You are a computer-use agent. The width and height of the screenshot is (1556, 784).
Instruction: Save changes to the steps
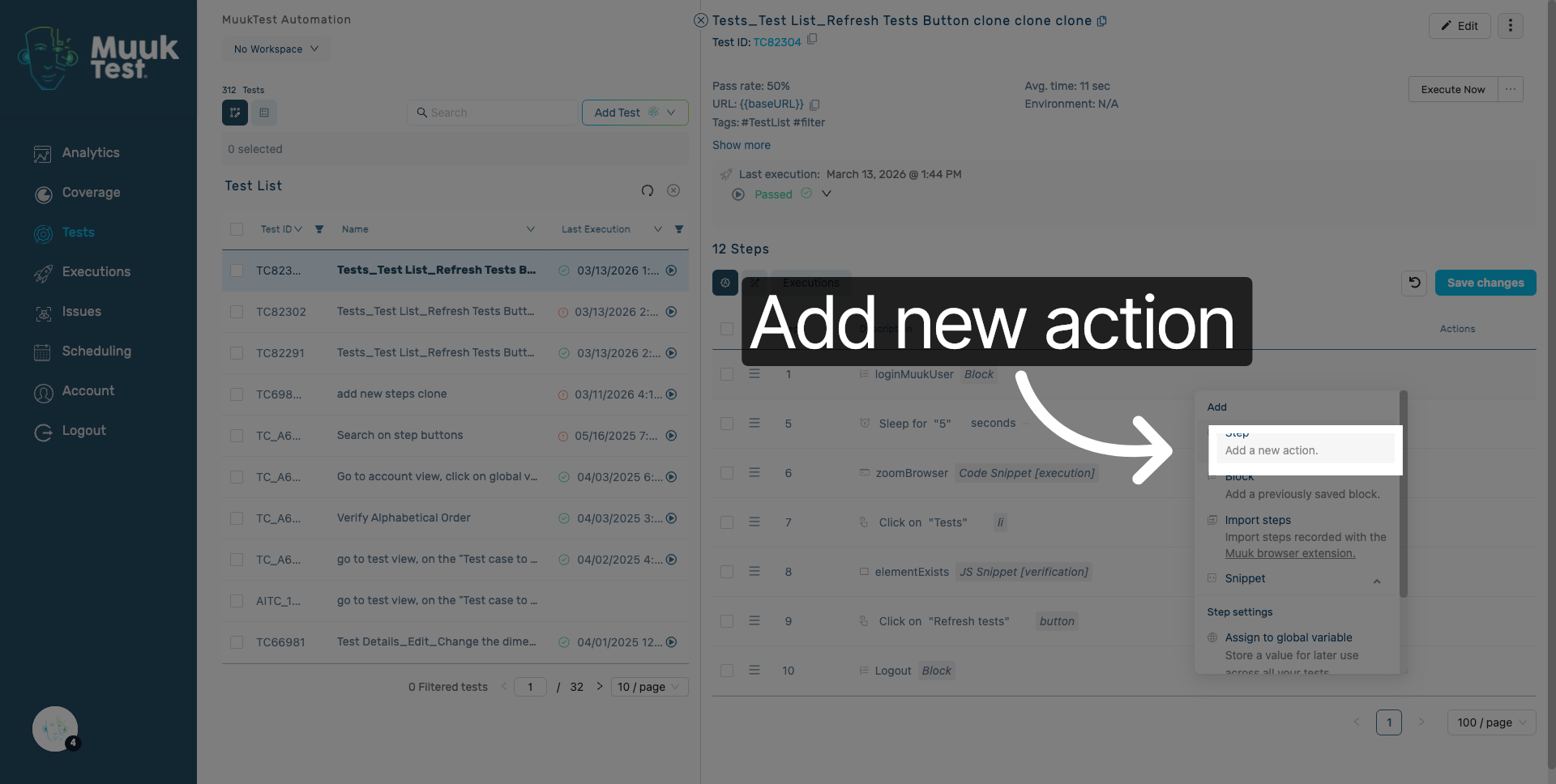click(1485, 283)
